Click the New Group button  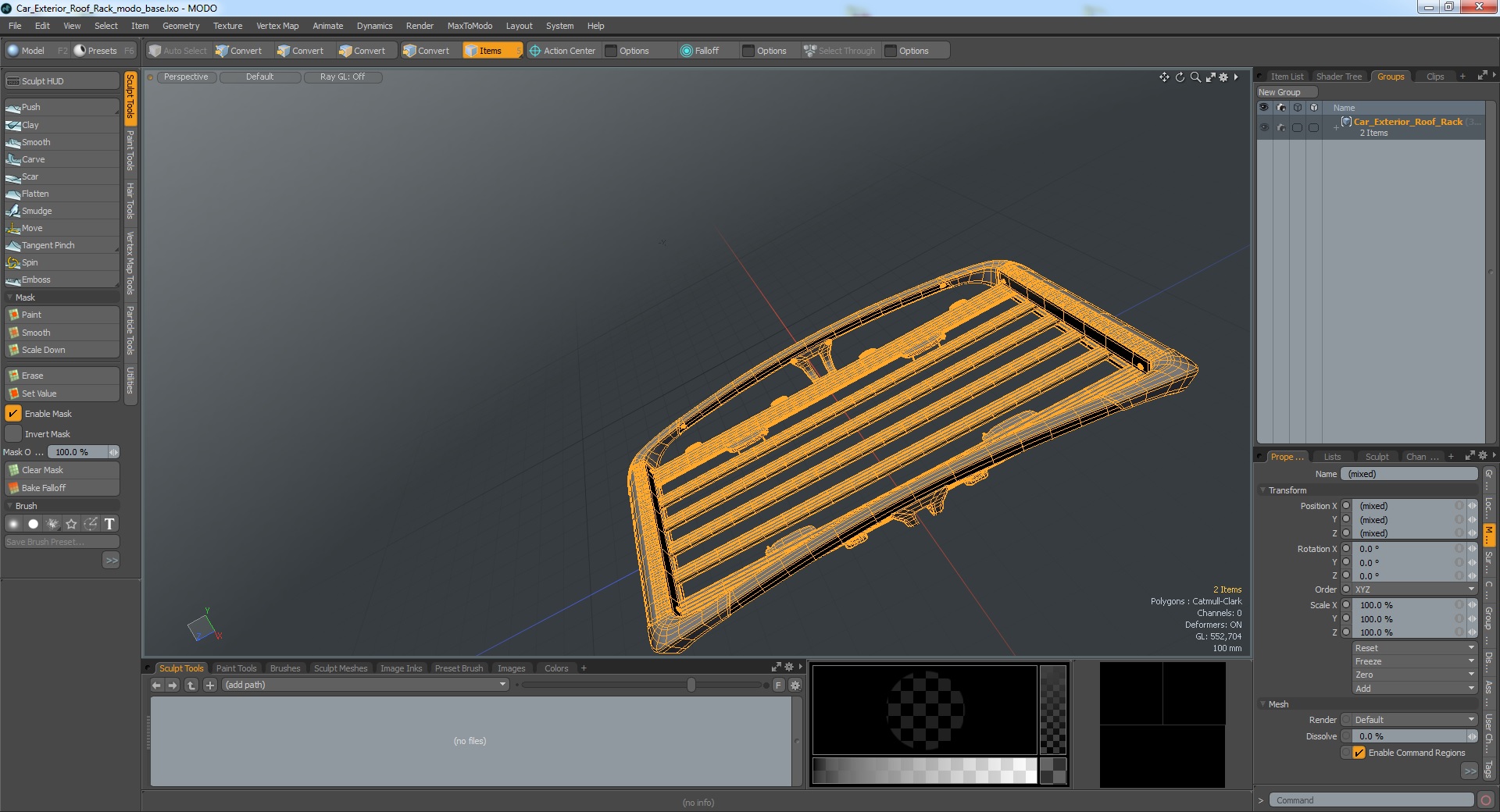pos(1286,92)
